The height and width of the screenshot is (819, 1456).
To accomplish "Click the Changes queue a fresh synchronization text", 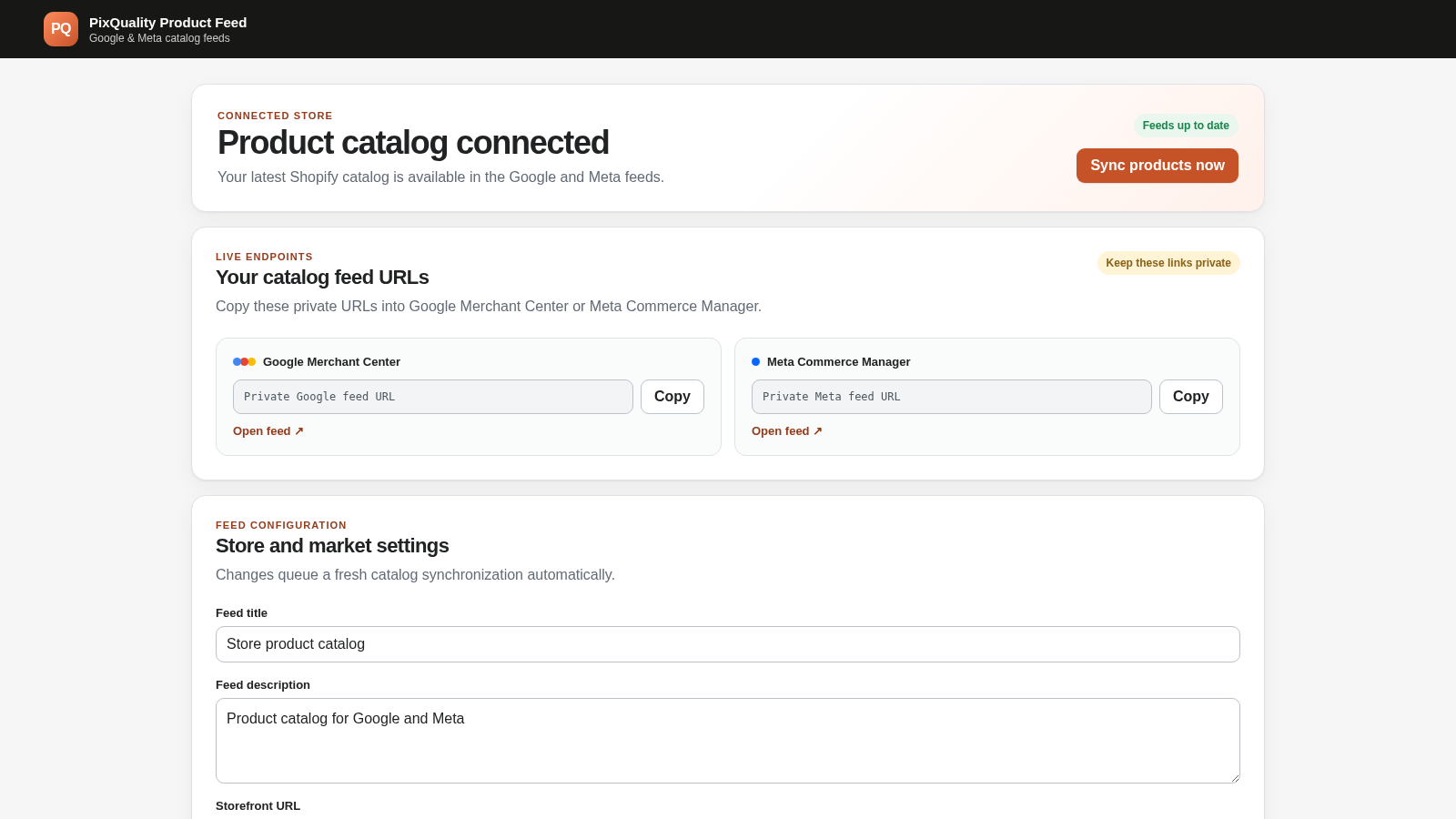I will [415, 575].
